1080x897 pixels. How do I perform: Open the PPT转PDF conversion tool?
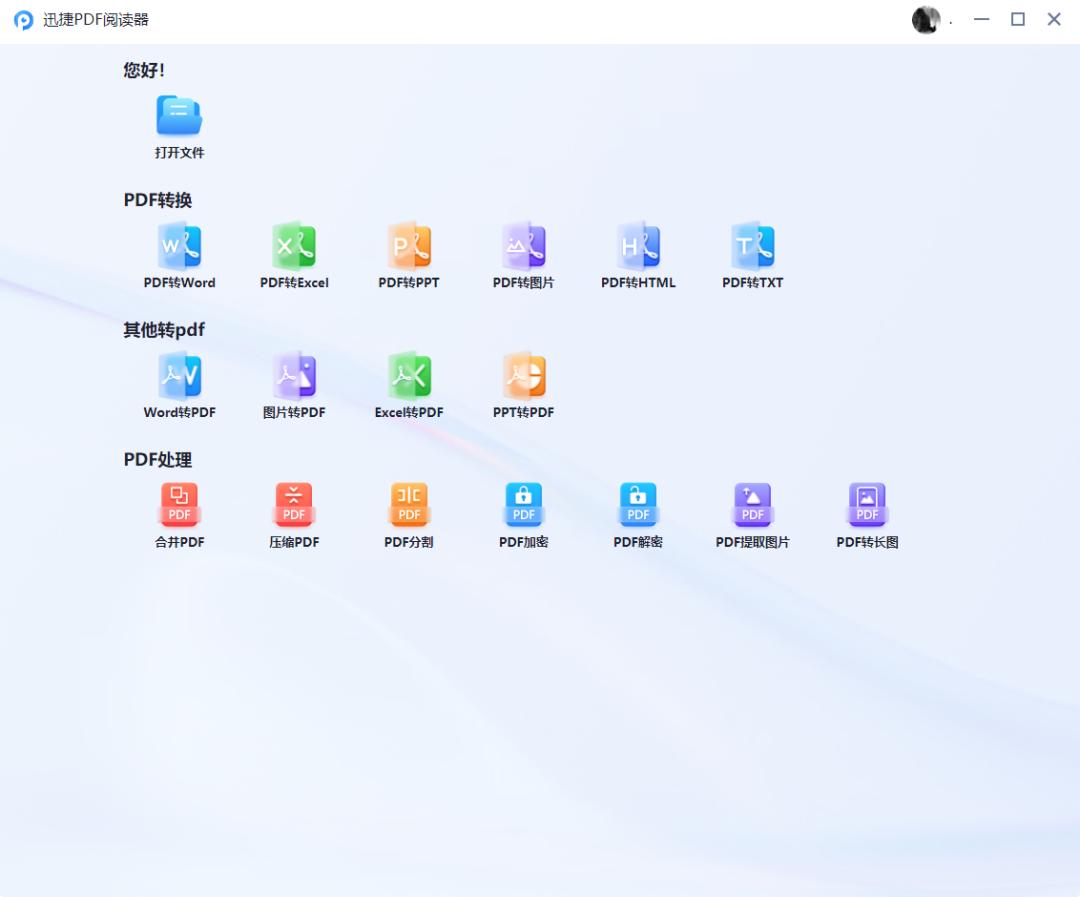pyautogui.click(x=523, y=383)
